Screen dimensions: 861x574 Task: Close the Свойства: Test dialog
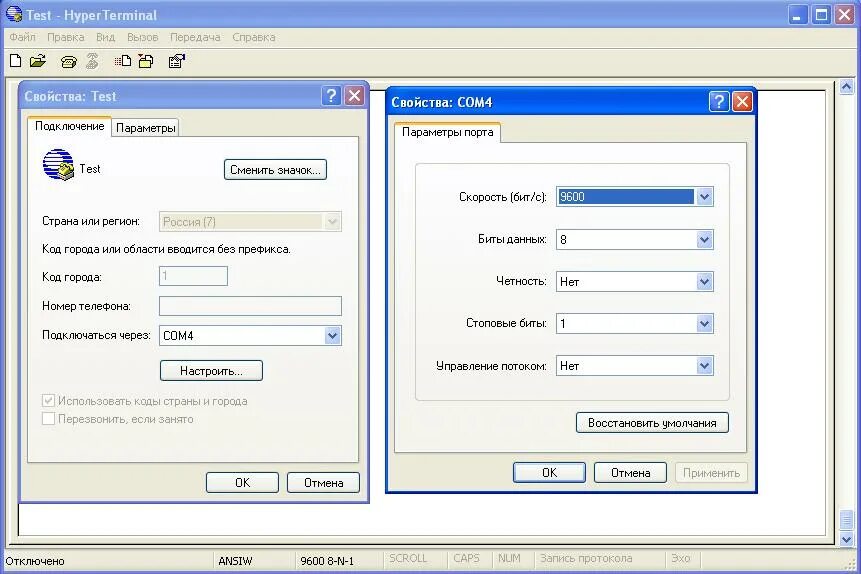pos(355,96)
